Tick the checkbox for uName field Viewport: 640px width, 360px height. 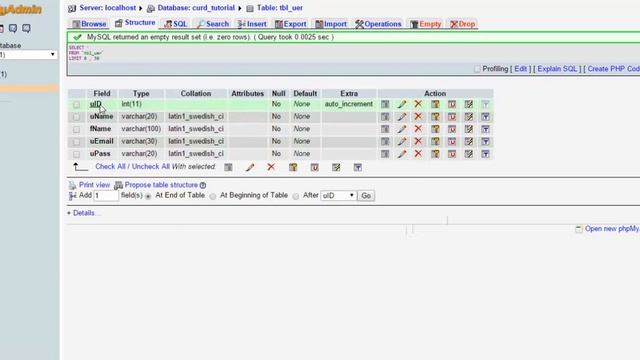[76, 117]
